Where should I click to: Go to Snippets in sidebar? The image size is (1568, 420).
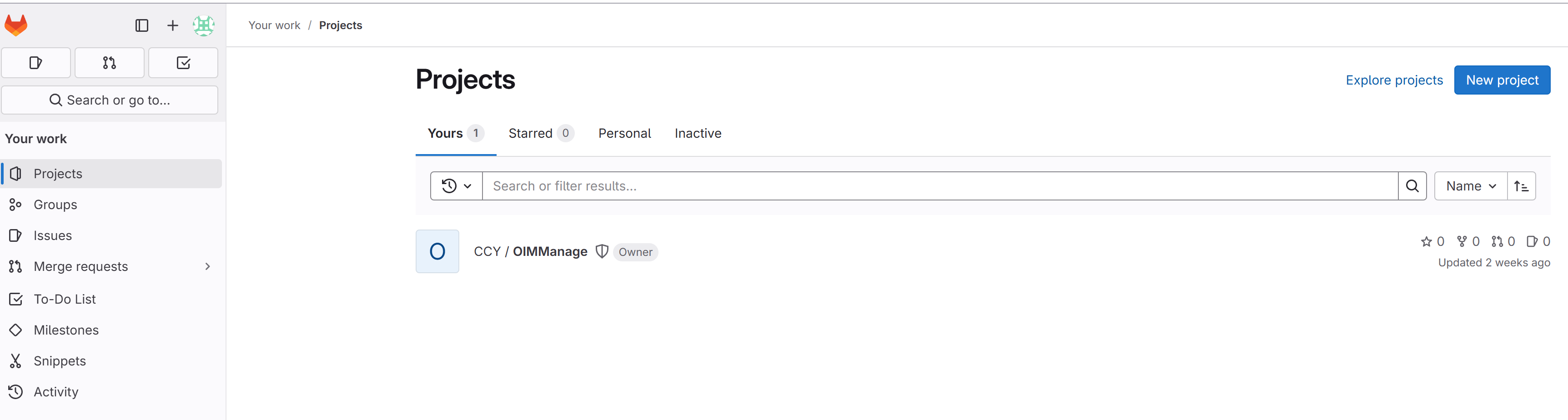click(60, 361)
